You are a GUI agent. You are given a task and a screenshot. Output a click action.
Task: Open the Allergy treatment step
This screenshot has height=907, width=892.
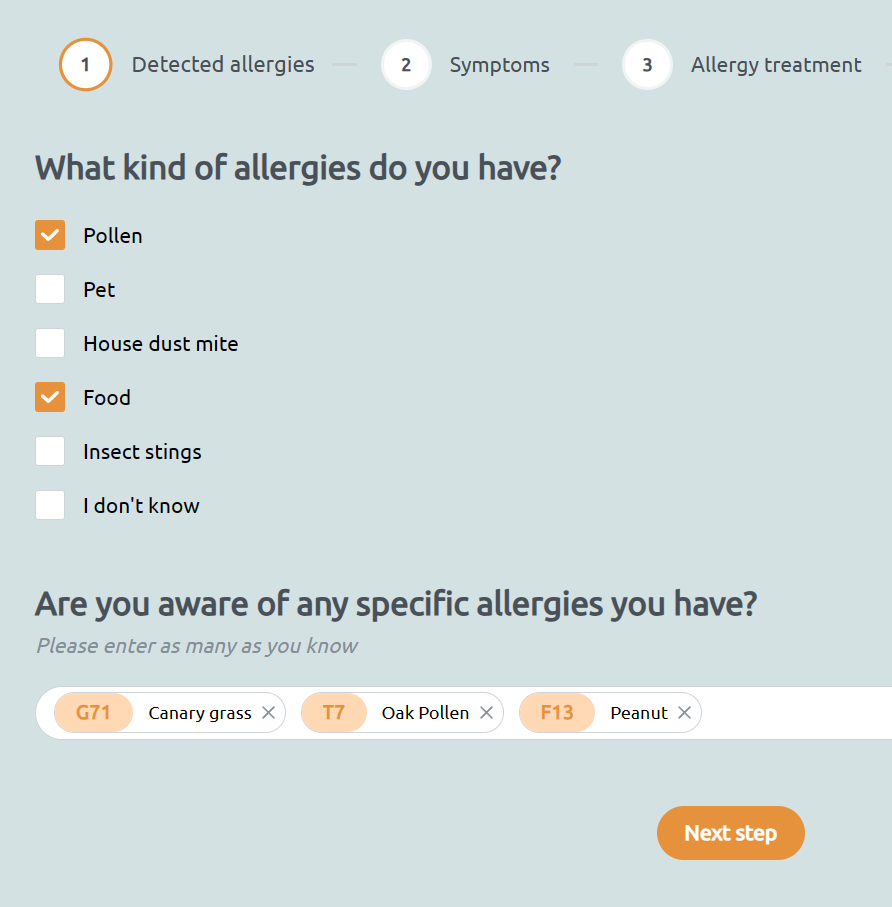point(775,65)
